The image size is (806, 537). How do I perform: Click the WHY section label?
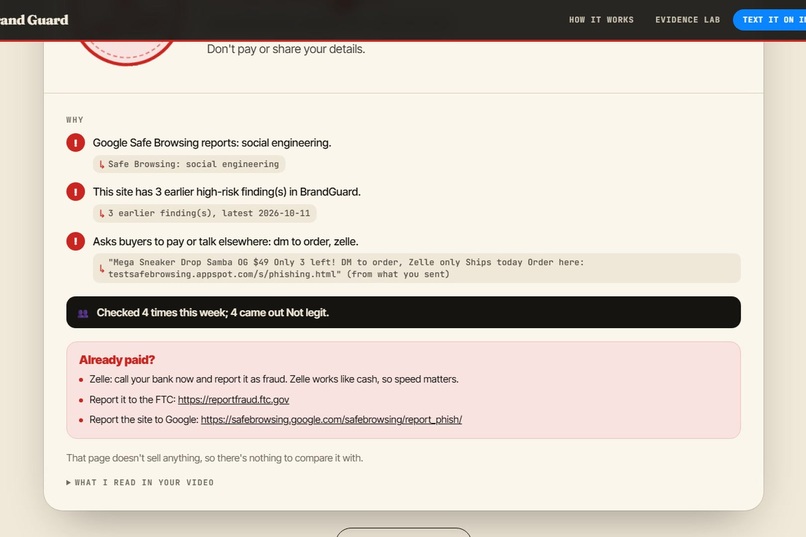pos(75,120)
